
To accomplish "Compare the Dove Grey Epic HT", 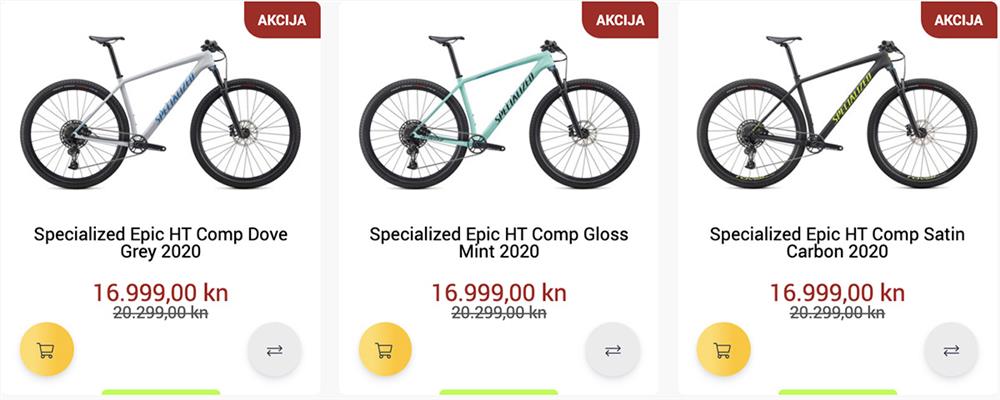I will pyautogui.click(x=275, y=350).
